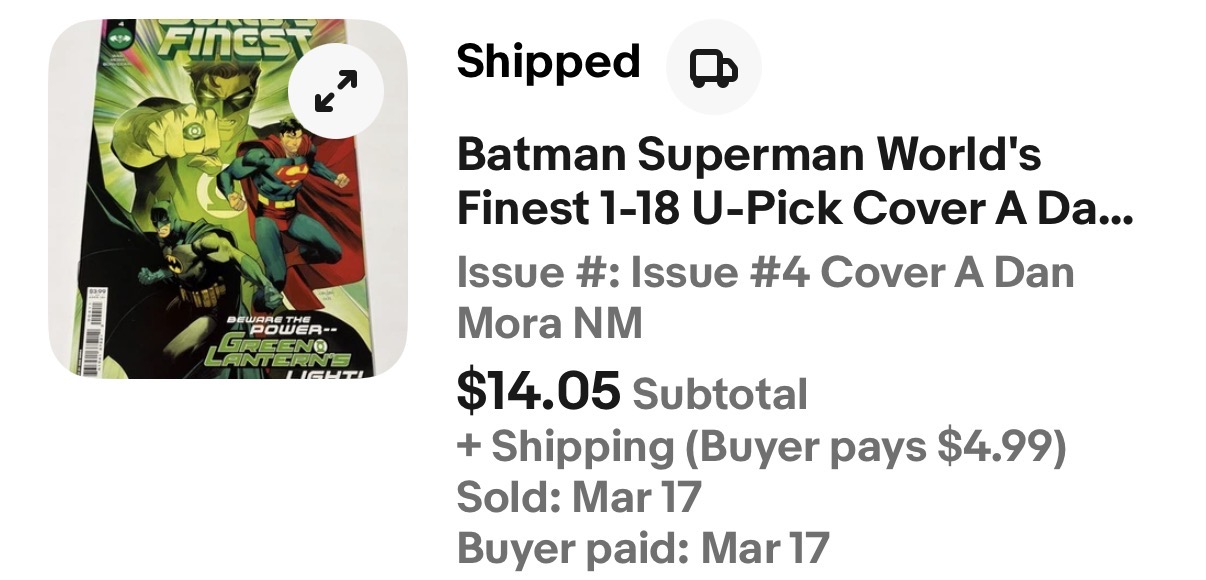
Task: Click the $14.05 price amount
Action: [538, 390]
